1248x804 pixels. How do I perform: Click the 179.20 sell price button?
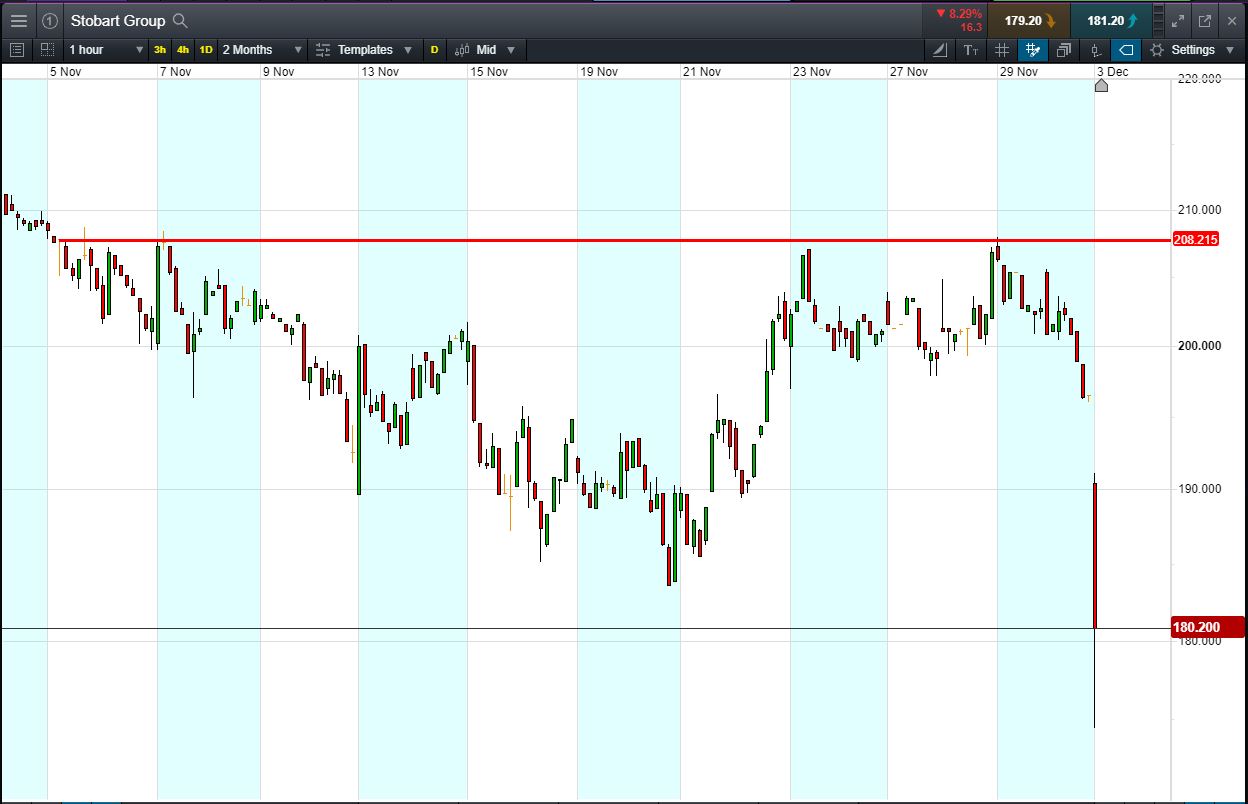[x=1029, y=20]
